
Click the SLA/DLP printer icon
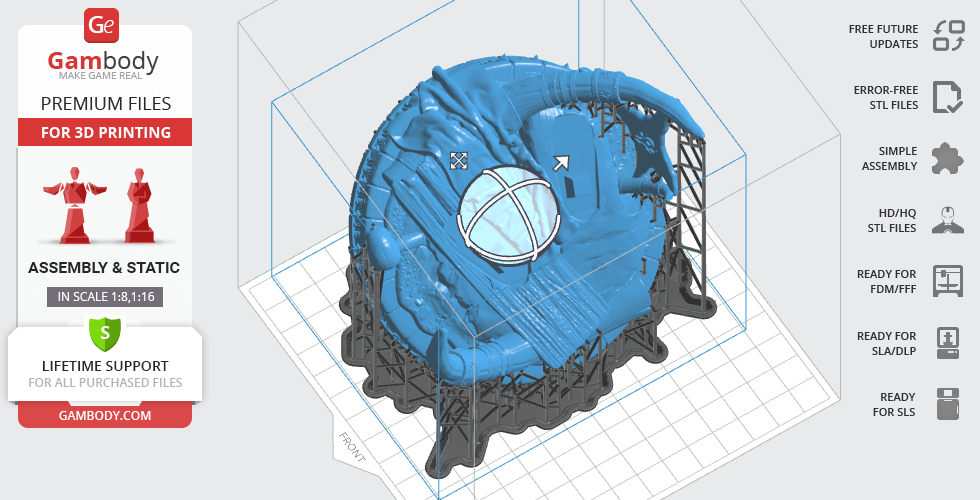click(947, 342)
